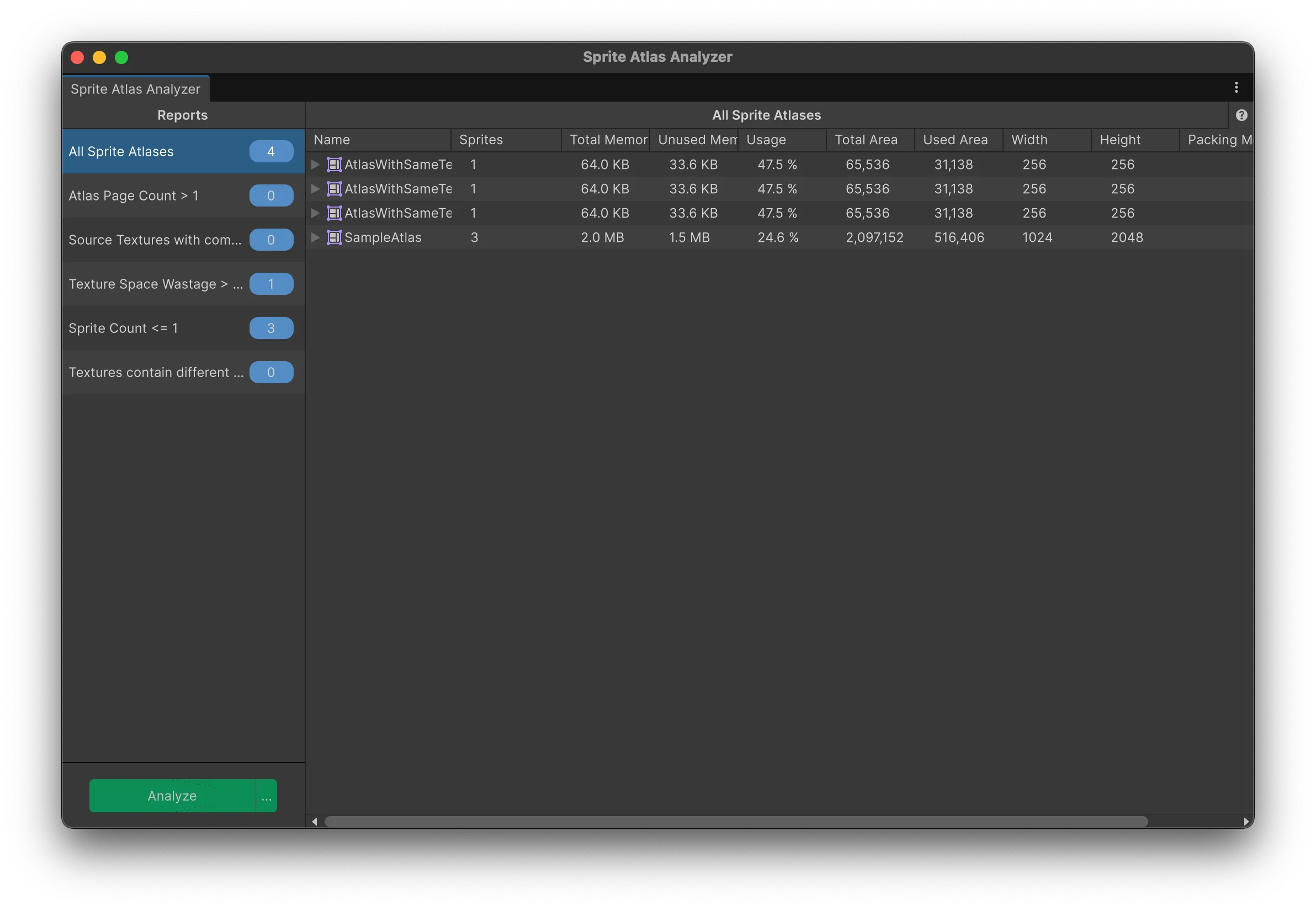Click the first AtlasWithSameTe row atlas icon

click(x=334, y=165)
